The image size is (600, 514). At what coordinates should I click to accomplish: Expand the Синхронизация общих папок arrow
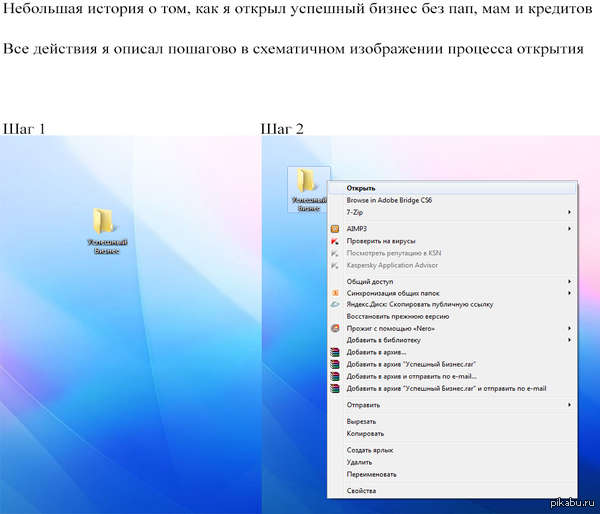569,293
